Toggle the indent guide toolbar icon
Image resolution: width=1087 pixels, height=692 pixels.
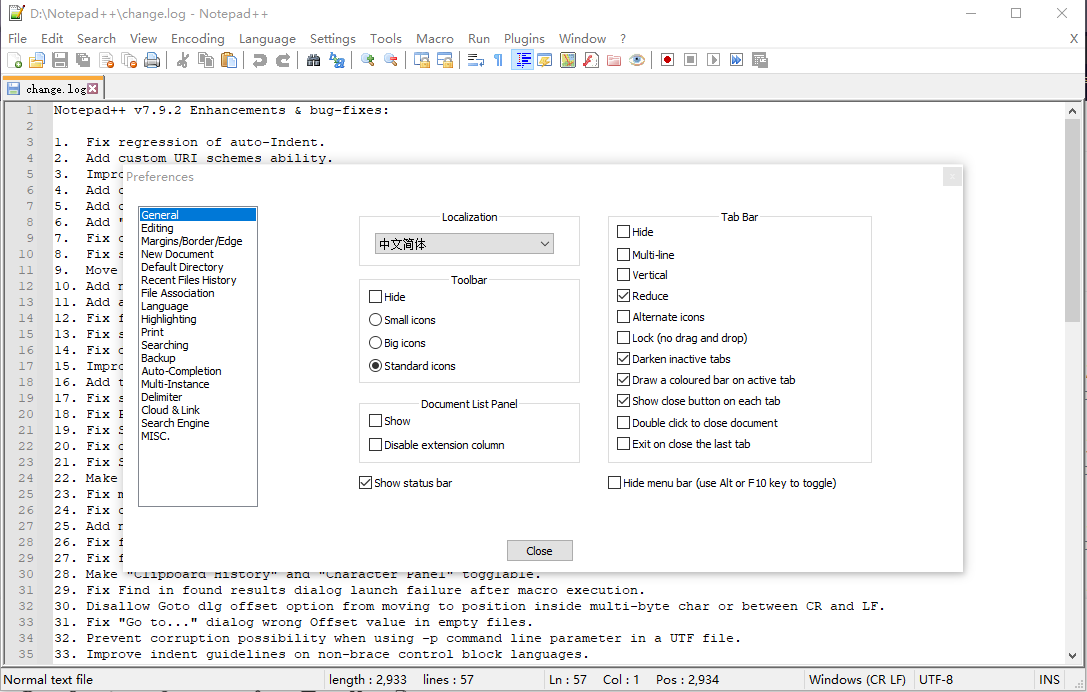pyautogui.click(x=522, y=60)
